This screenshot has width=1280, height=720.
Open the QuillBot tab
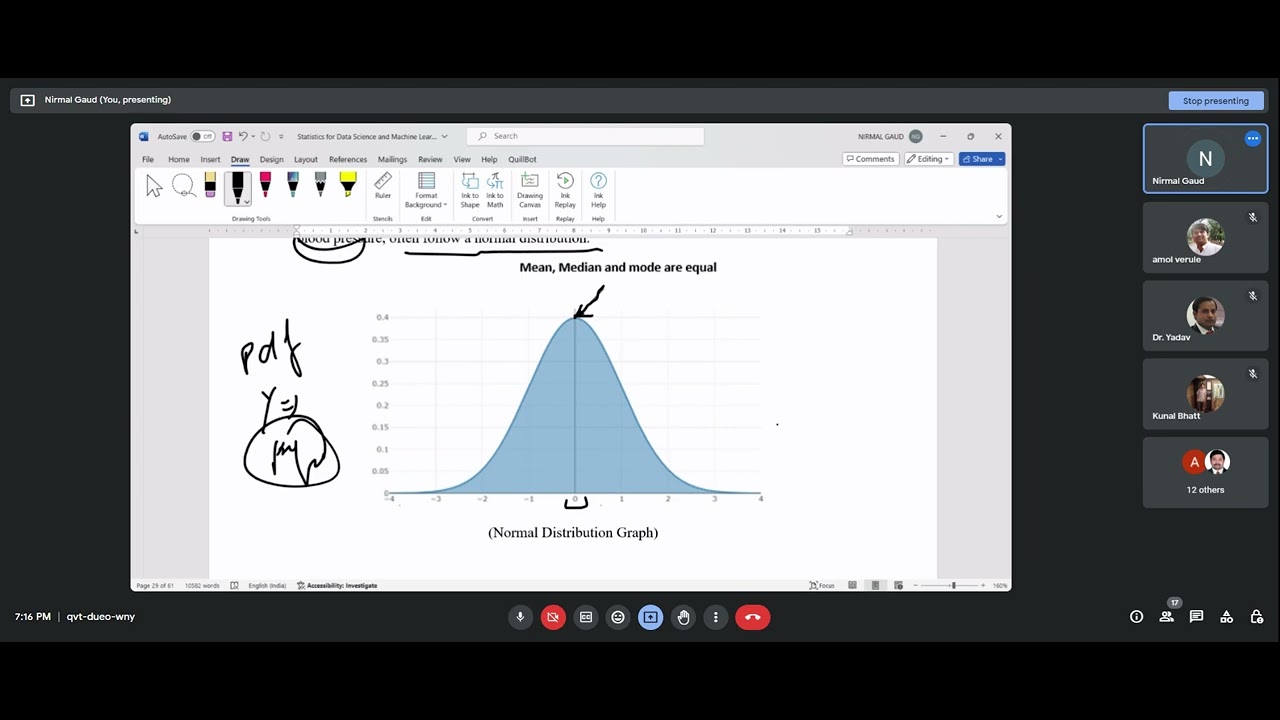click(x=522, y=159)
